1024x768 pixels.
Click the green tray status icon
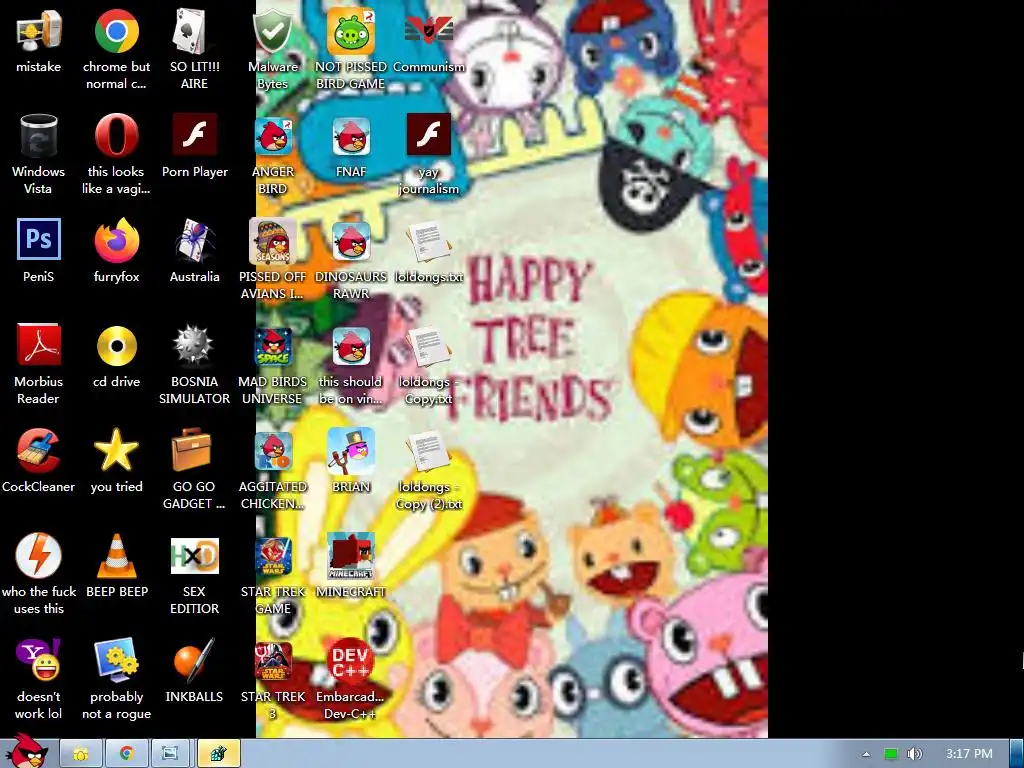891,754
